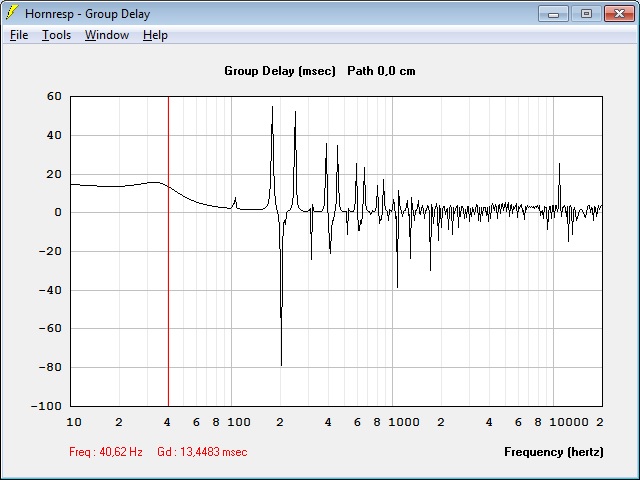This screenshot has width=640, height=480.
Task: Click the 1000 label on the frequency axis
Action: (x=404, y=422)
